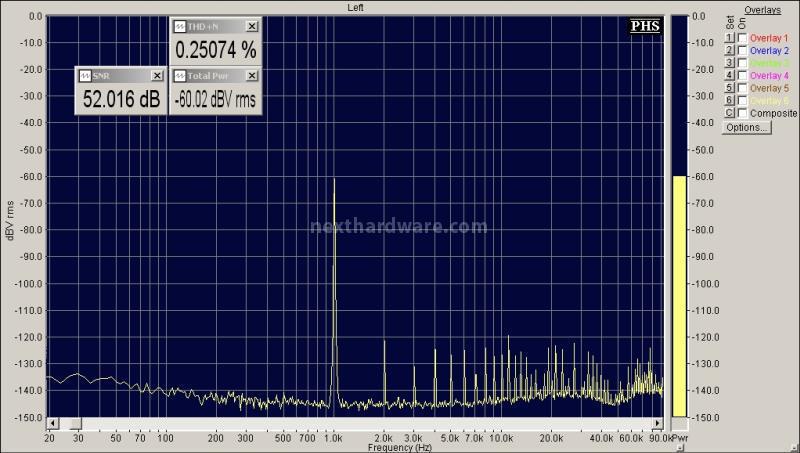Click the THD+N window waveform icon
Image resolution: width=800 pixels, height=453 pixels.
(x=180, y=26)
